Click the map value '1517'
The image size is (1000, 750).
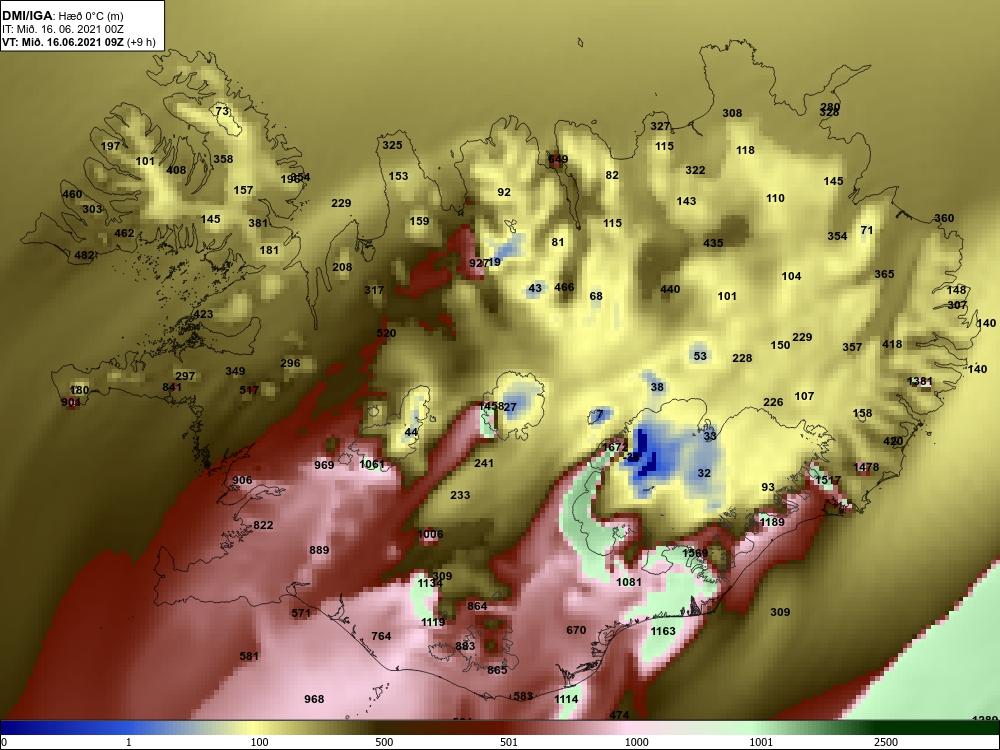(x=828, y=480)
